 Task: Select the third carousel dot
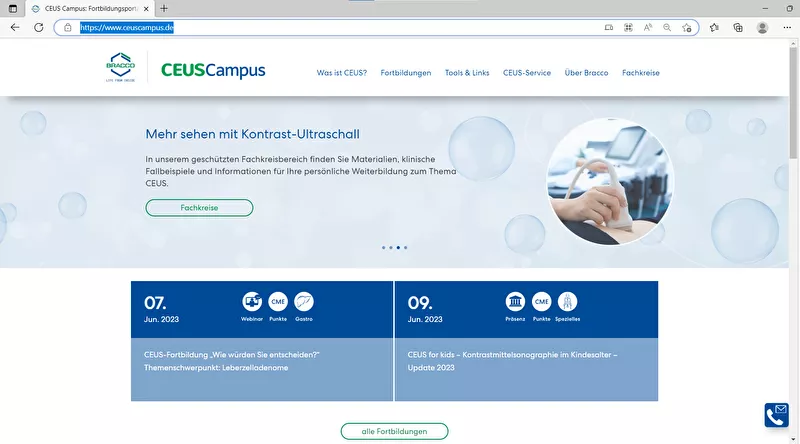tap(398, 248)
